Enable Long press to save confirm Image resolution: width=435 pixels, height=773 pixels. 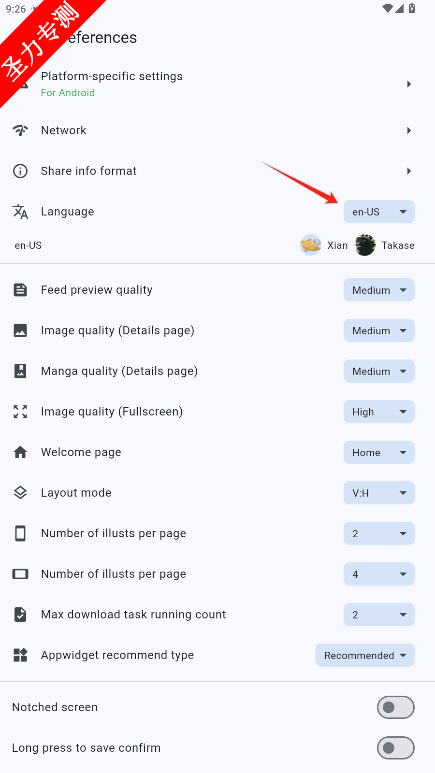click(396, 748)
